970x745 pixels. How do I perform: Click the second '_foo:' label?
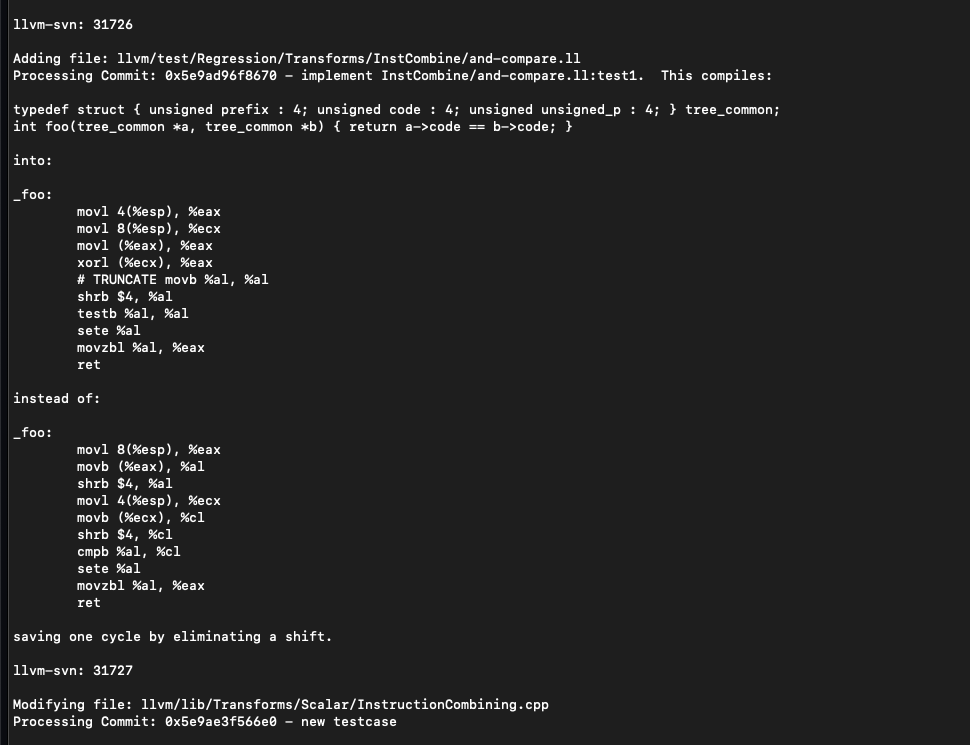(x=33, y=433)
